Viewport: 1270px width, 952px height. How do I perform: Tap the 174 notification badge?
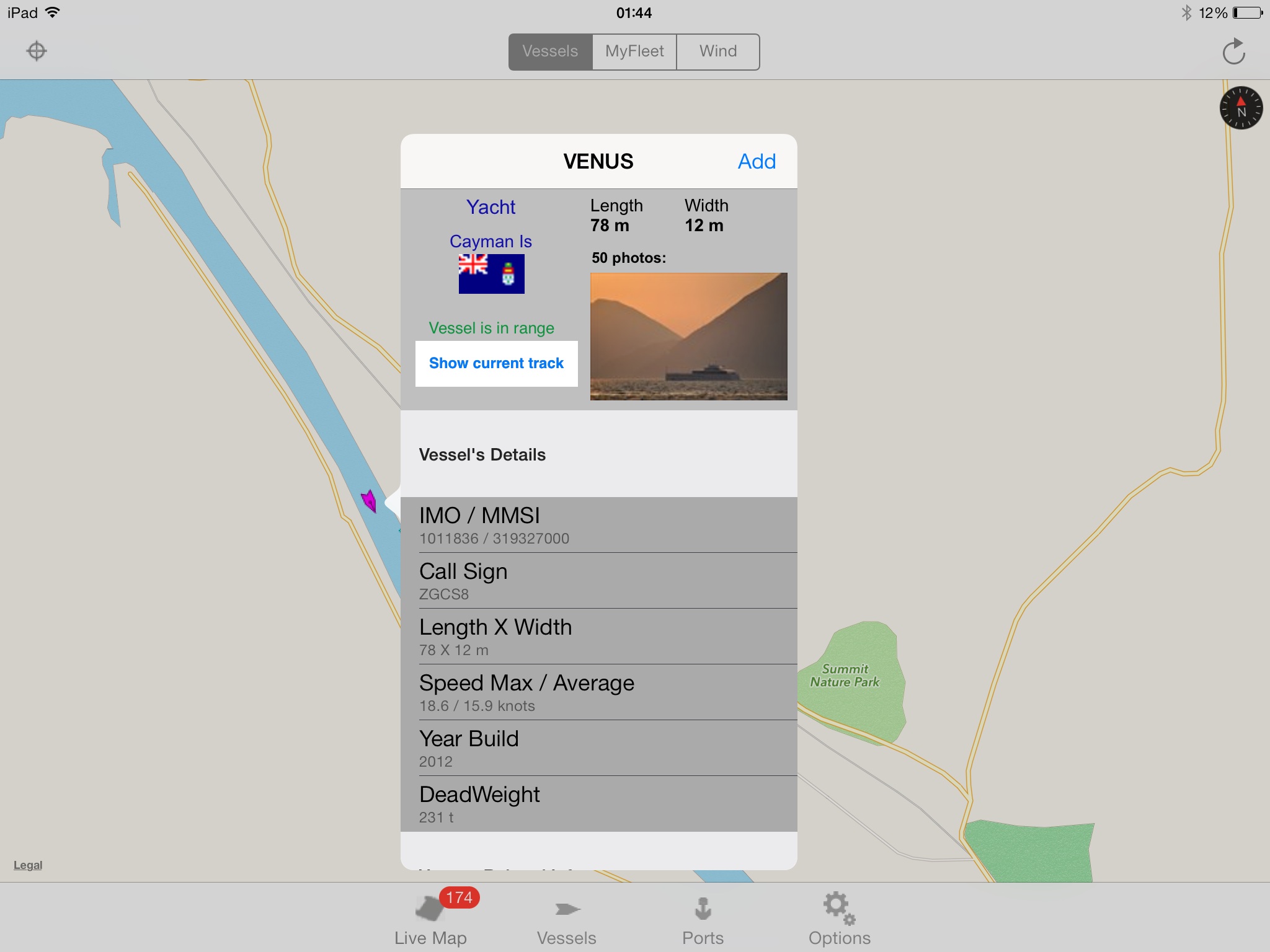[460, 897]
